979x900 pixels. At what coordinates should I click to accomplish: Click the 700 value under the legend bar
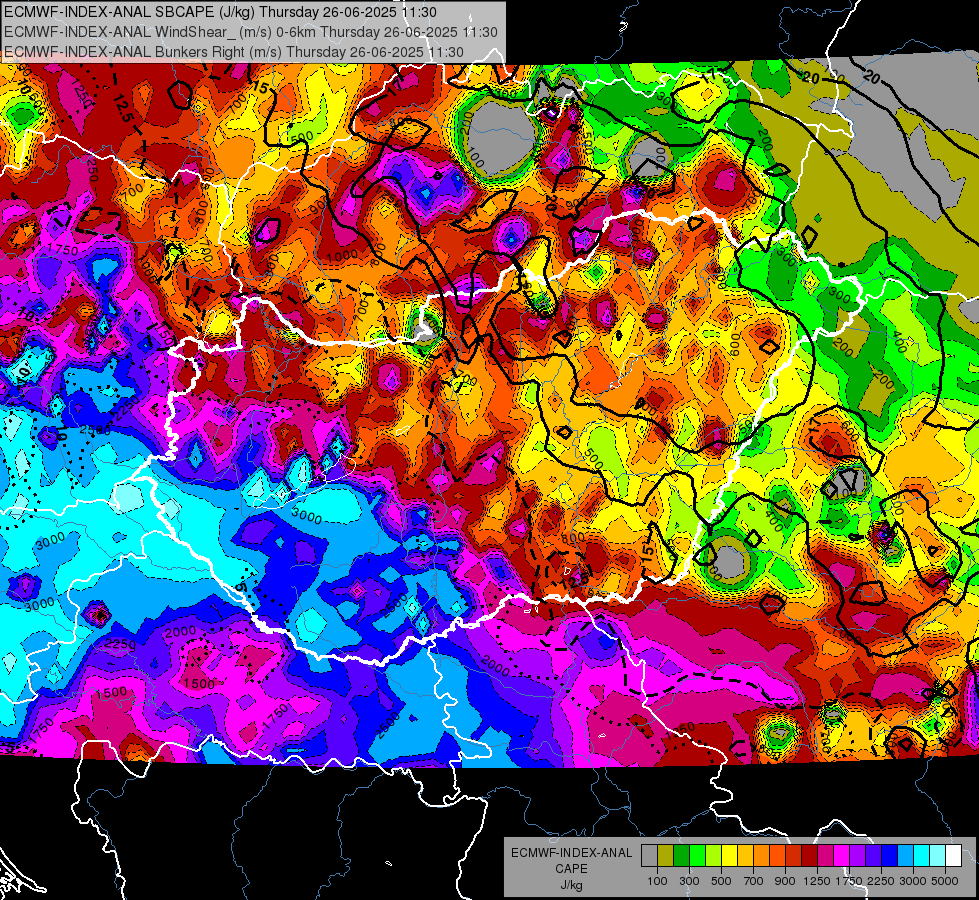pyautogui.click(x=753, y=881)
